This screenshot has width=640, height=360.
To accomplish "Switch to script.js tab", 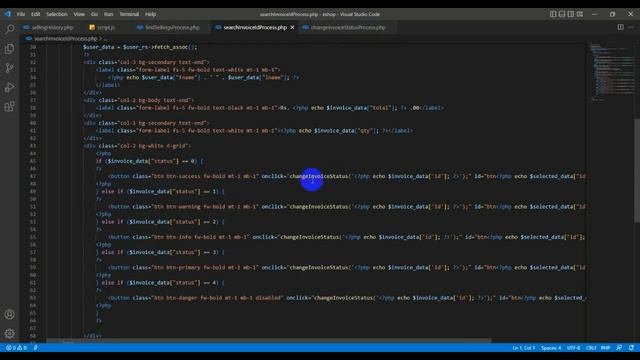I will (106, 27).
